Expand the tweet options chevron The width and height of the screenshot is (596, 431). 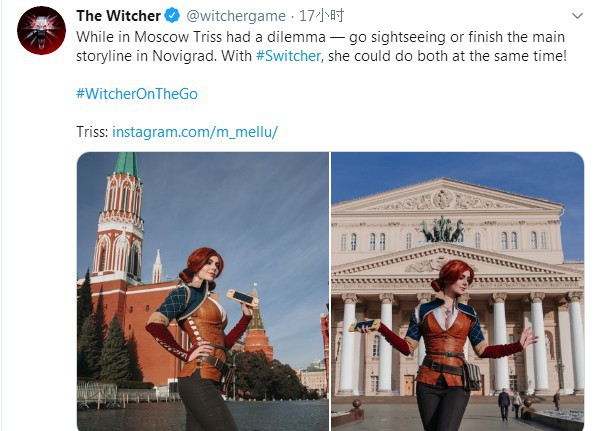[x=577, y=16]
